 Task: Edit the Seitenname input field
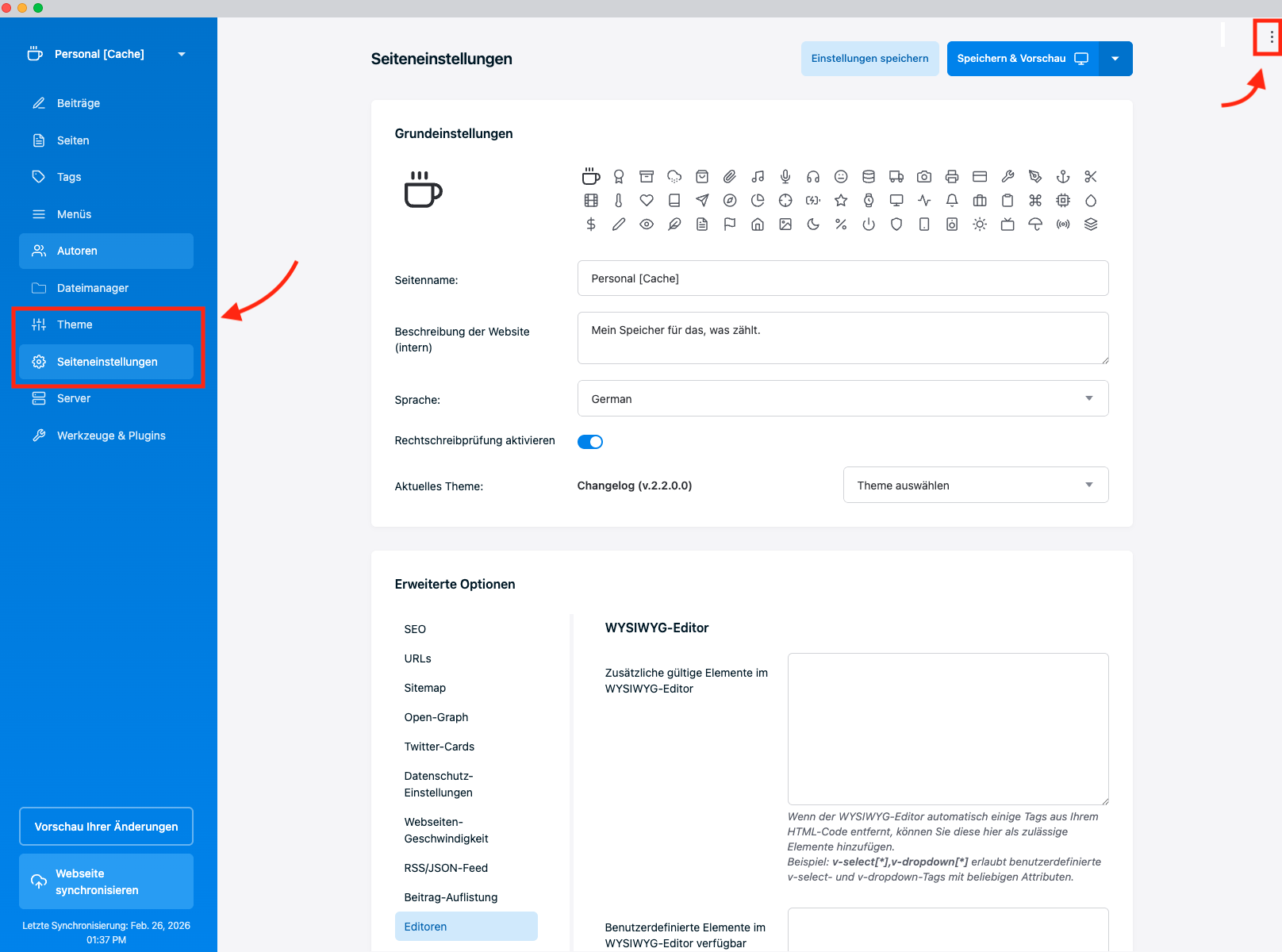(x=843, y=278)
